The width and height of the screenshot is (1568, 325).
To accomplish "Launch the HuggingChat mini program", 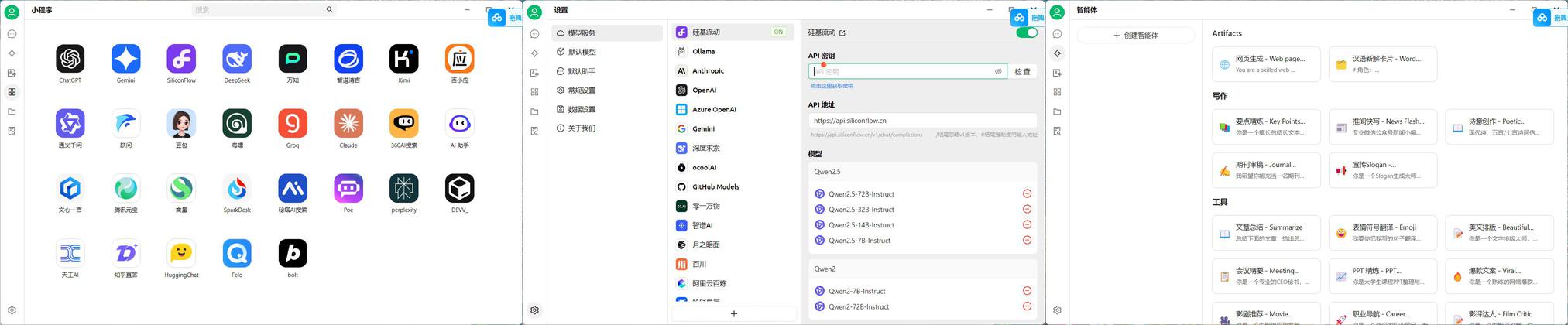I will pos(181,254).
